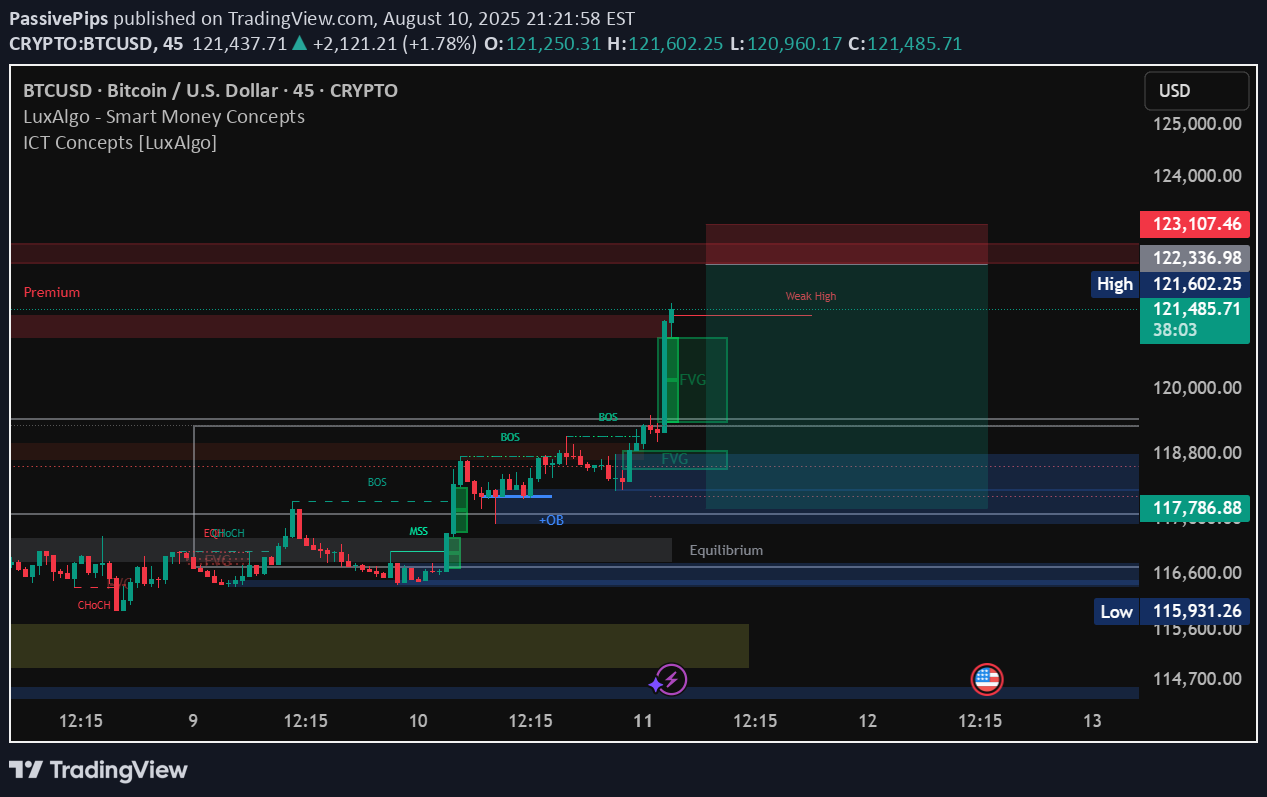
Task: Click the TradingView logo
Action: (x=98, y=770)
